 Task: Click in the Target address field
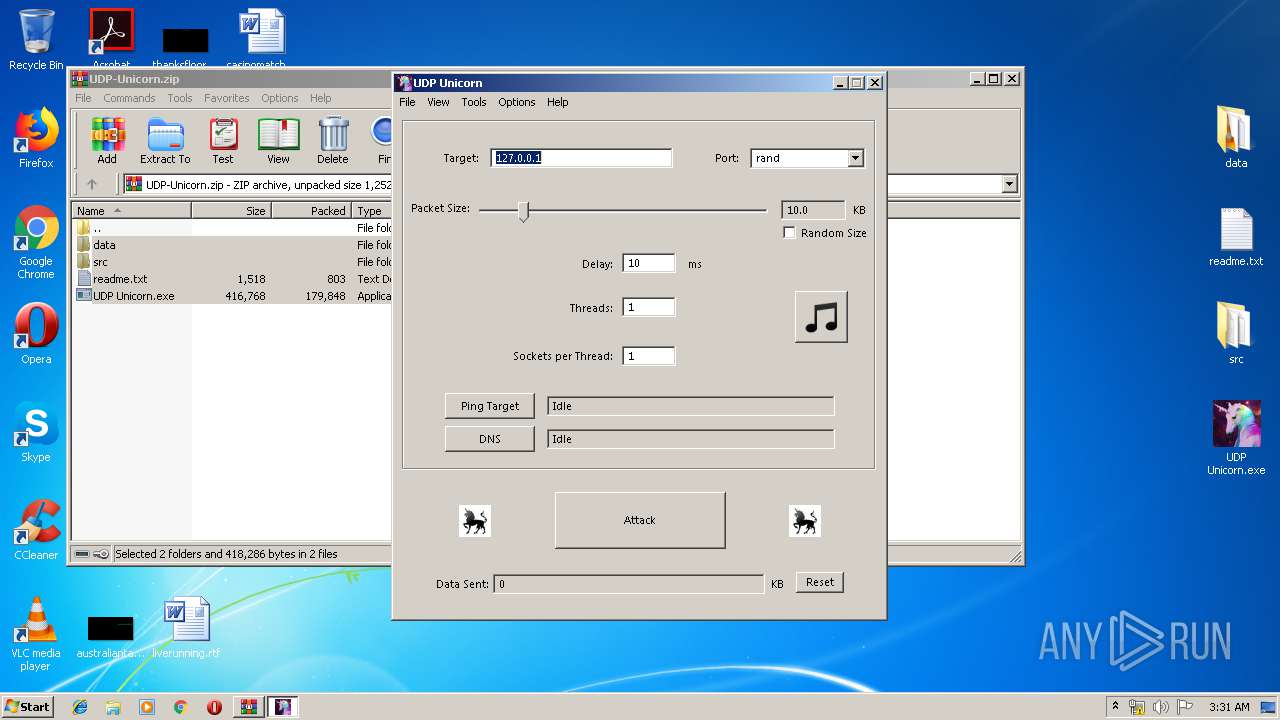(582, 158)
